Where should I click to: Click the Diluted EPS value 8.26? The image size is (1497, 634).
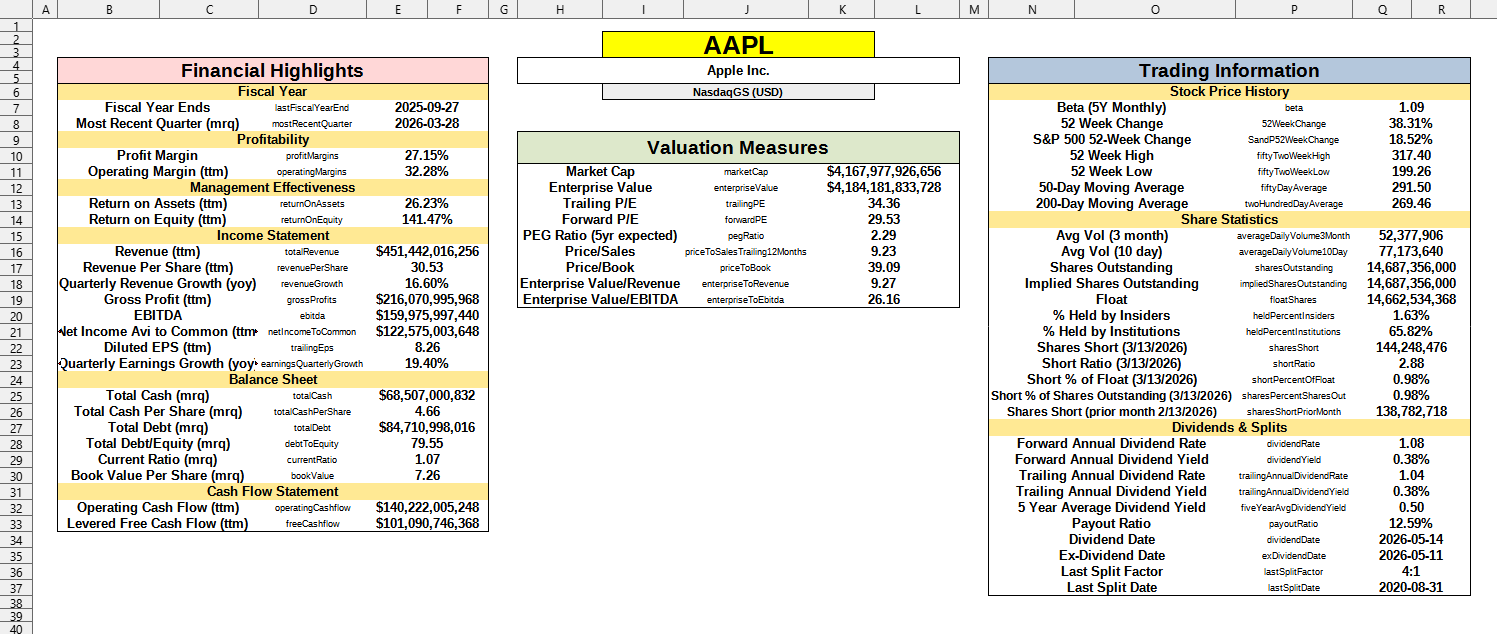point(427,347)
